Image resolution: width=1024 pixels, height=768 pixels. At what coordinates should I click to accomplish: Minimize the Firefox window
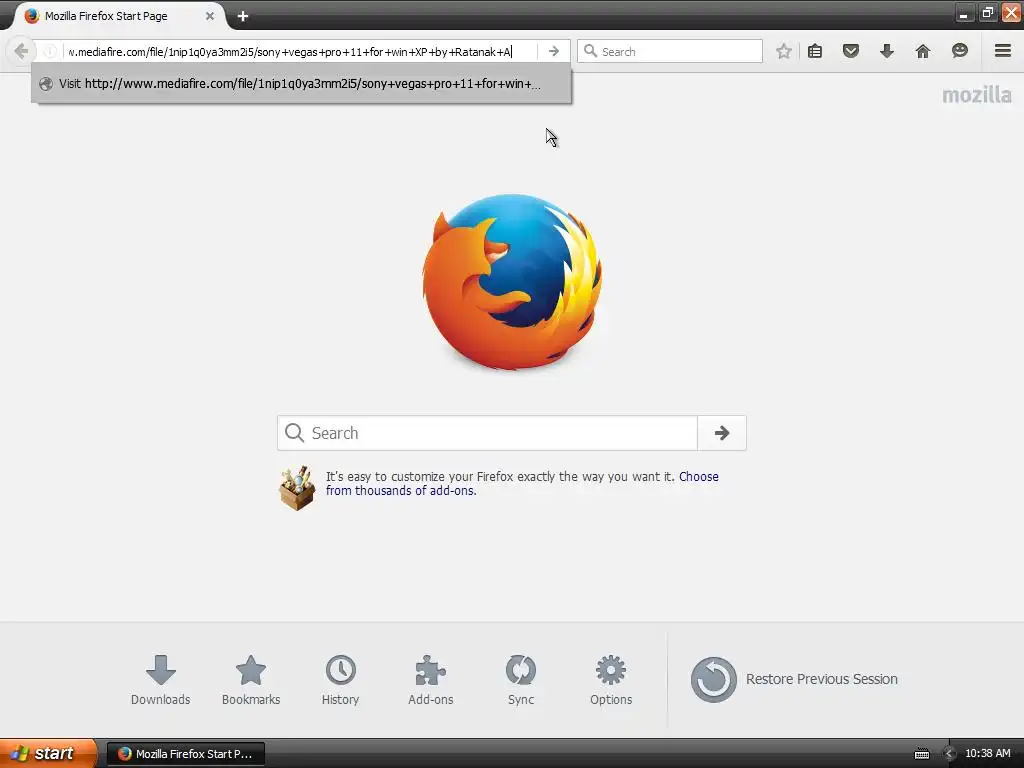click(x=963, y=12)
